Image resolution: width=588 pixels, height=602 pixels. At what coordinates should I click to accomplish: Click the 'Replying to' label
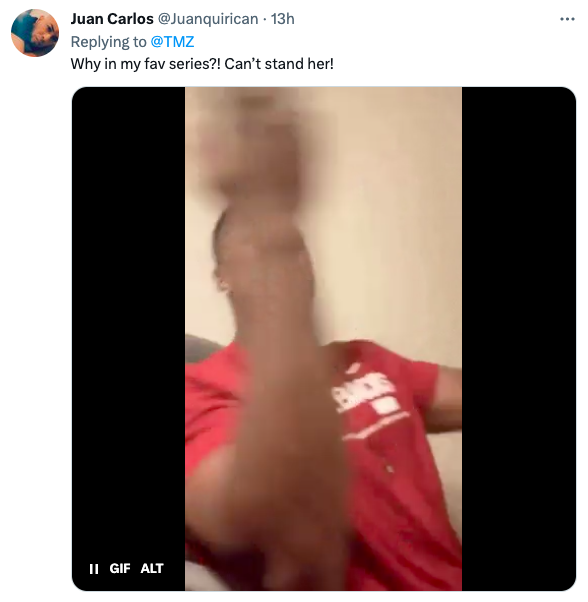point(109,41)
